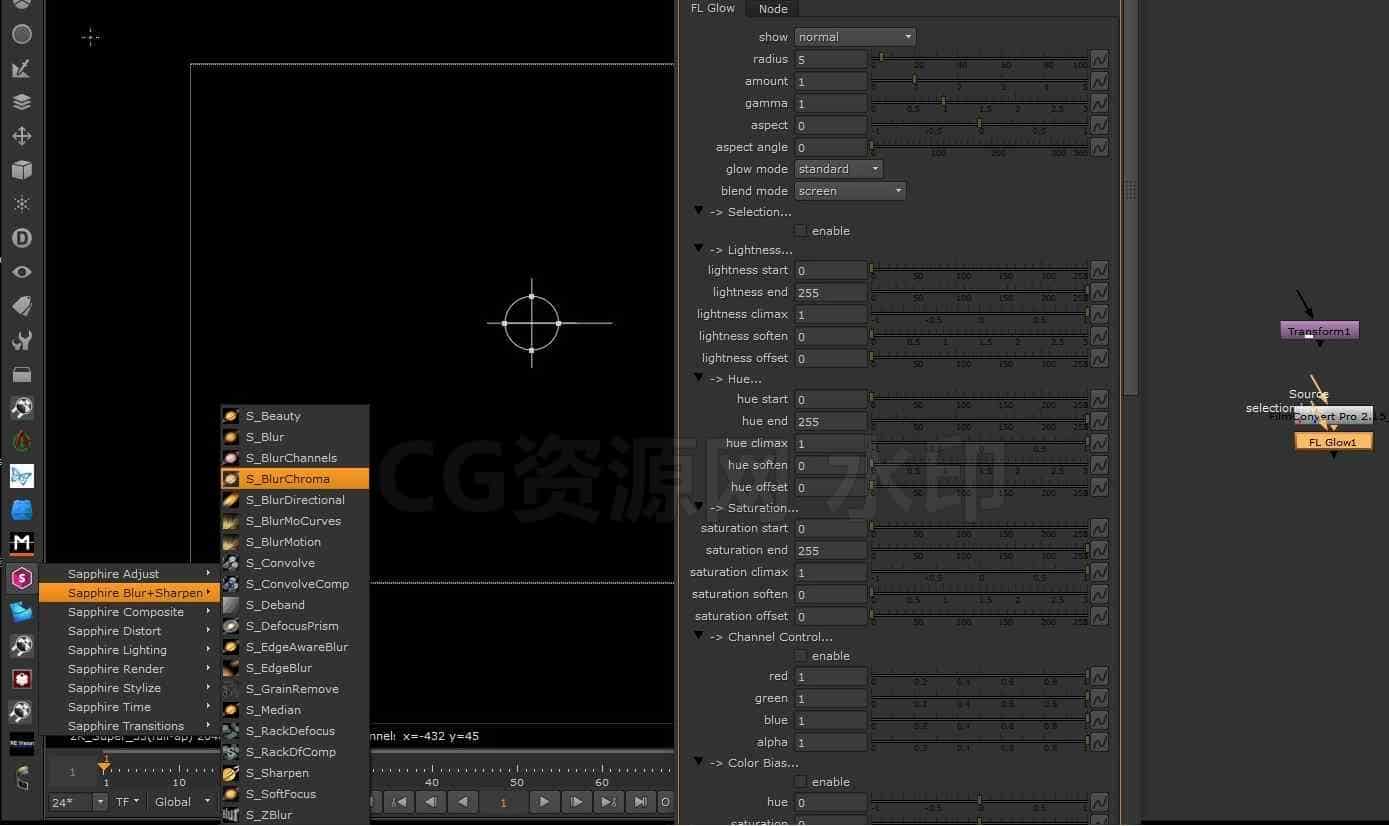Open the Views eye toolbar icon
Screen dimensions: 1389x826
pyautogui.click(x=22, y=272)
